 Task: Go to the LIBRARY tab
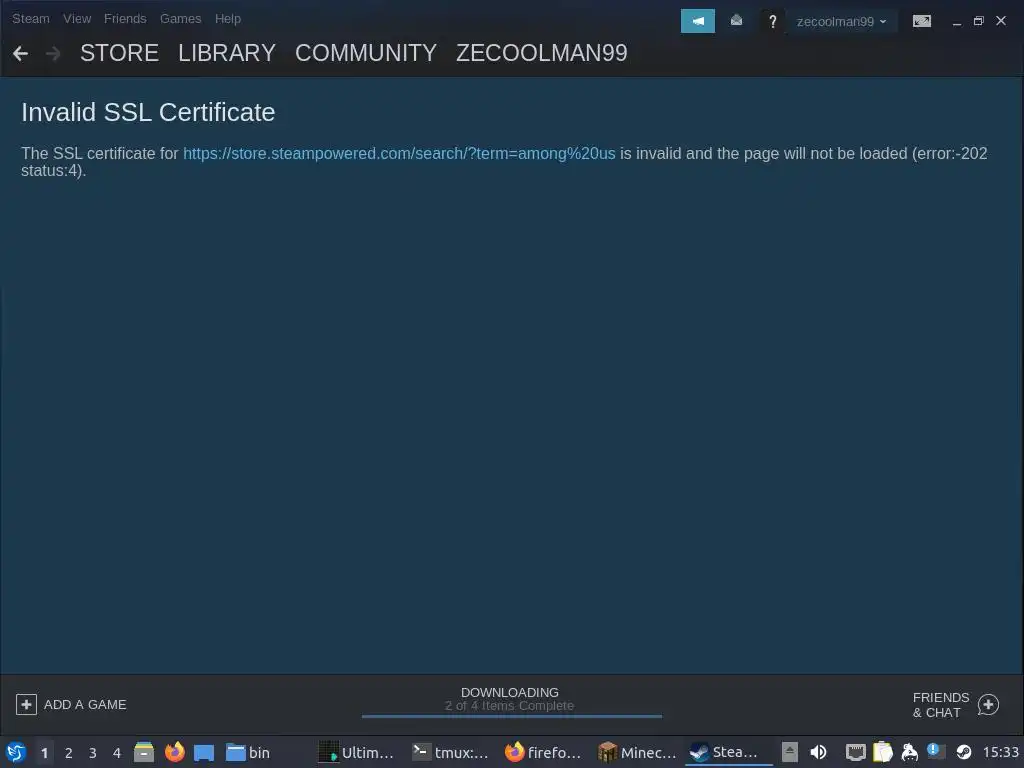click(x=227, y=53)
